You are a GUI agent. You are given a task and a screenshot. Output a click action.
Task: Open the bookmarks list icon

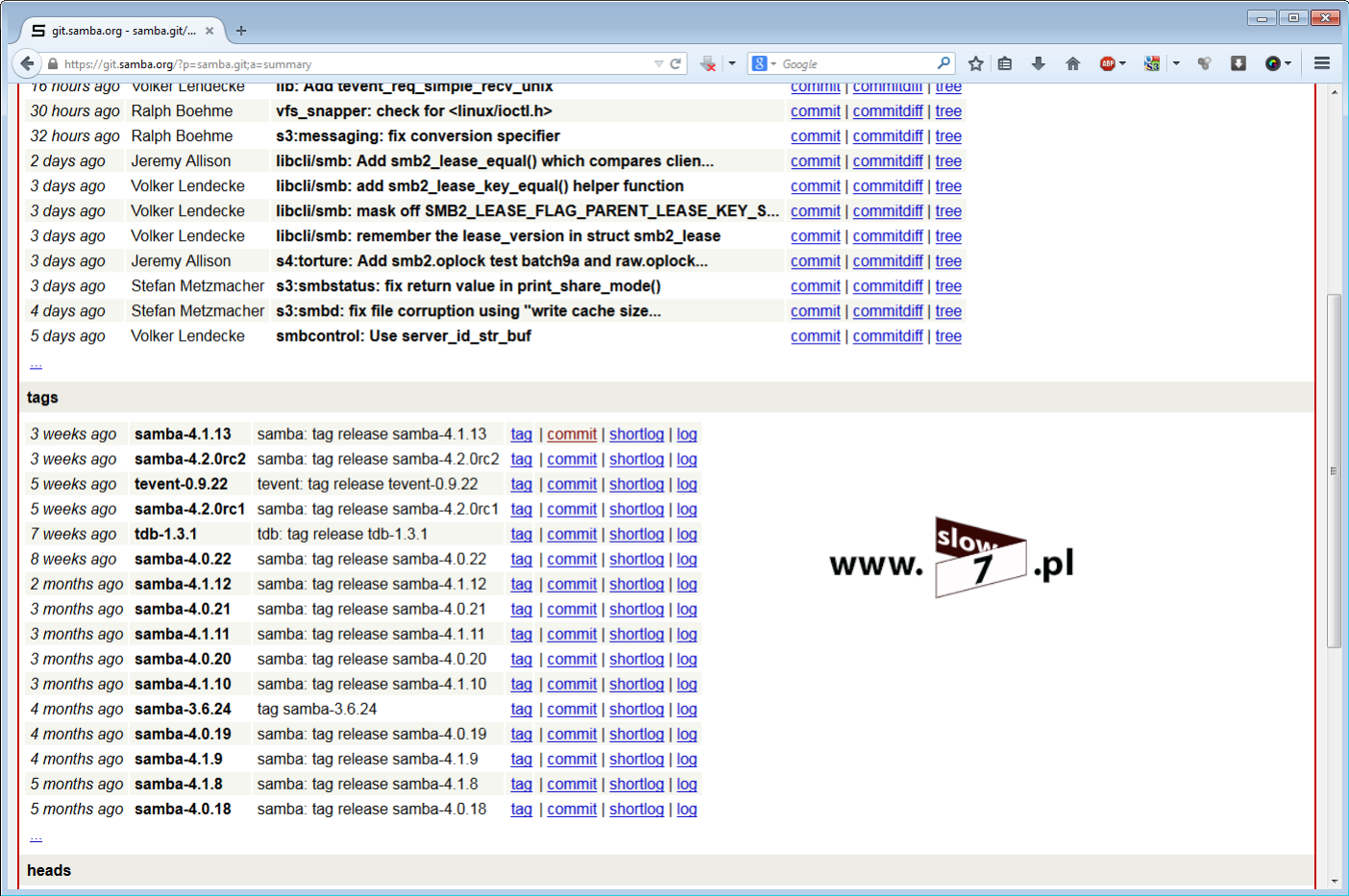point(1005,63)
